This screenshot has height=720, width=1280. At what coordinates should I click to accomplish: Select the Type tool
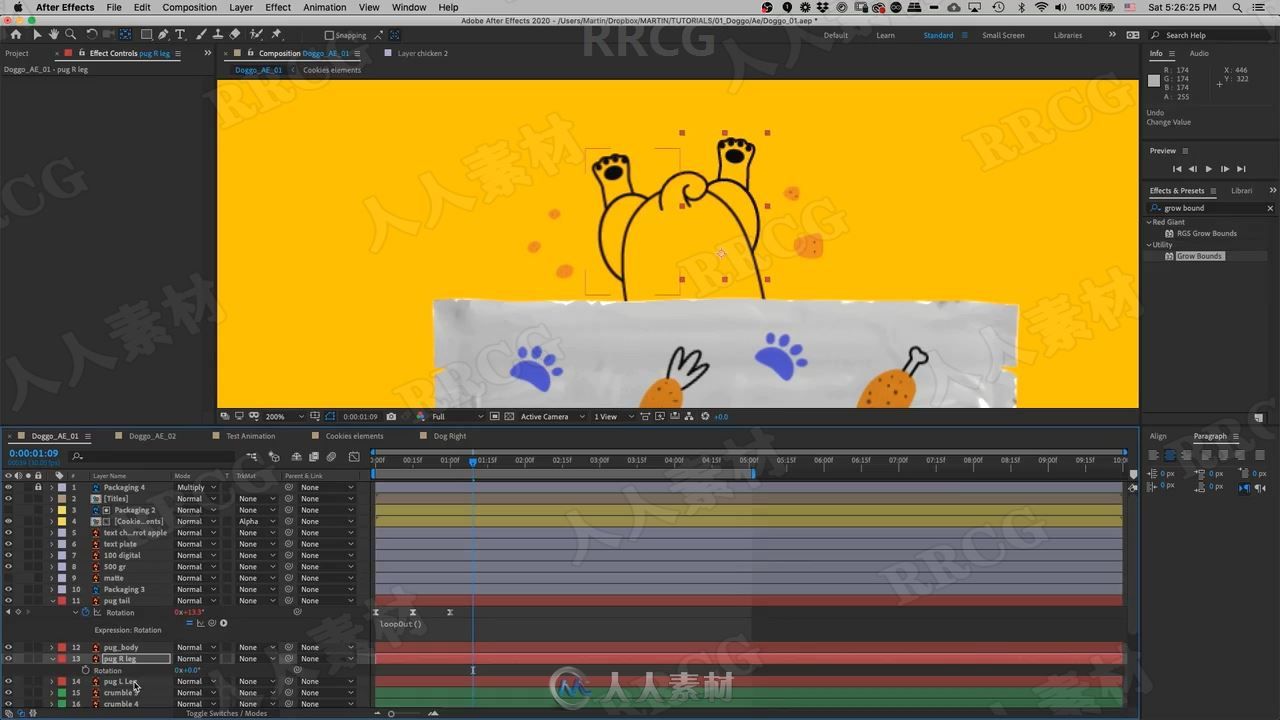[180, 34]
